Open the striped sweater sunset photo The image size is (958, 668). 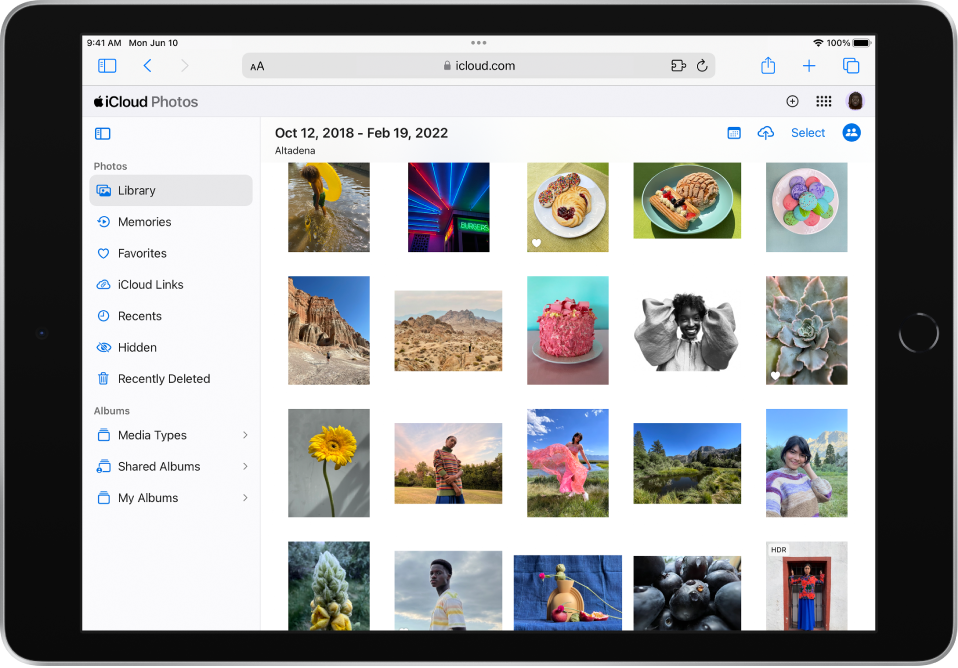click(x=448, y=463)
